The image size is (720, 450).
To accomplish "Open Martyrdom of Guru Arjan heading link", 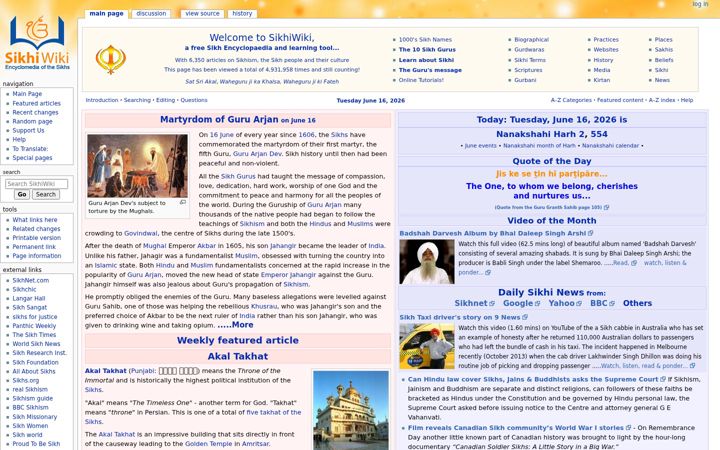I will [219, 119].
